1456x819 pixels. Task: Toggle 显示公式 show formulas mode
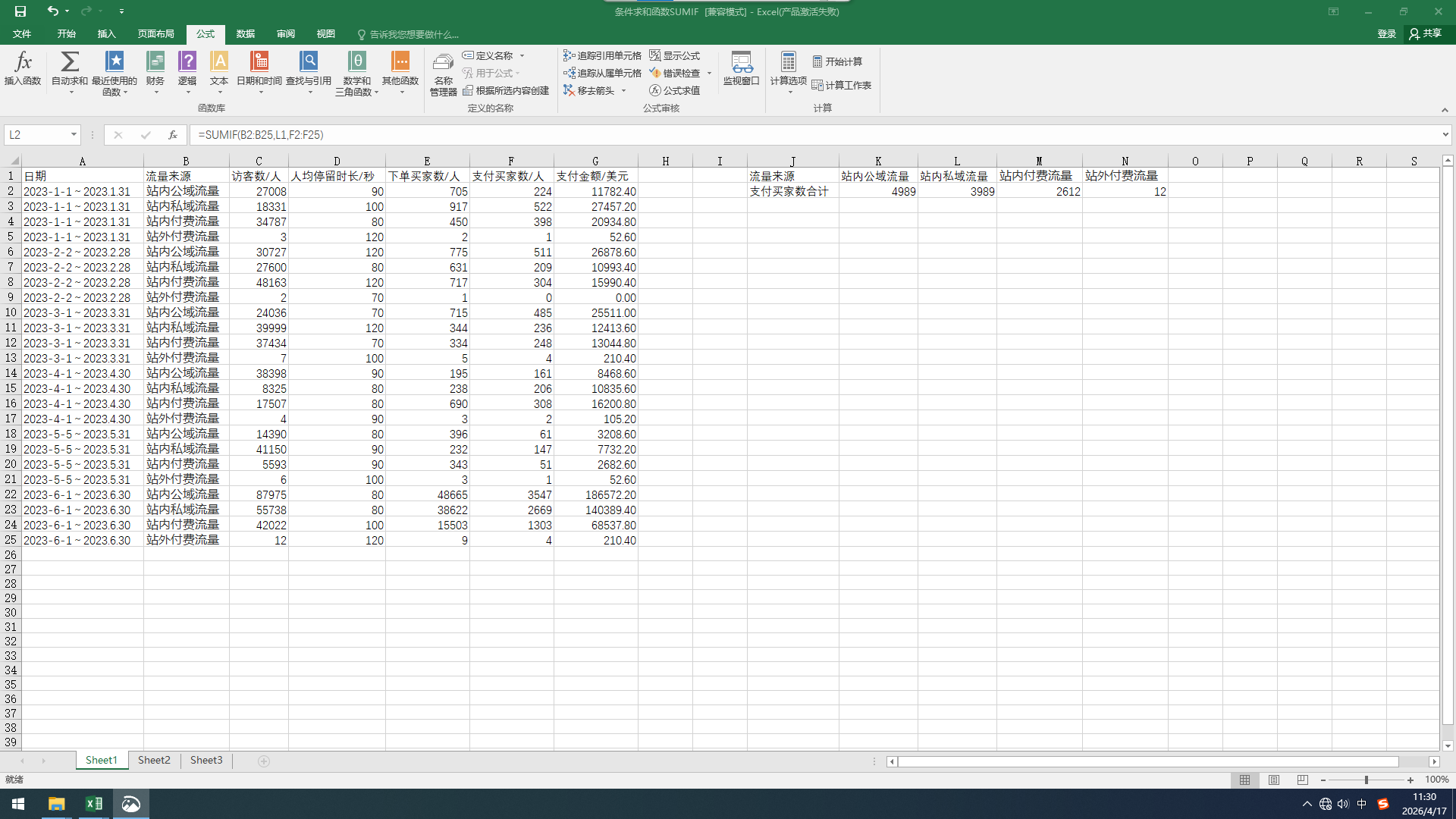tap(675, 55)
